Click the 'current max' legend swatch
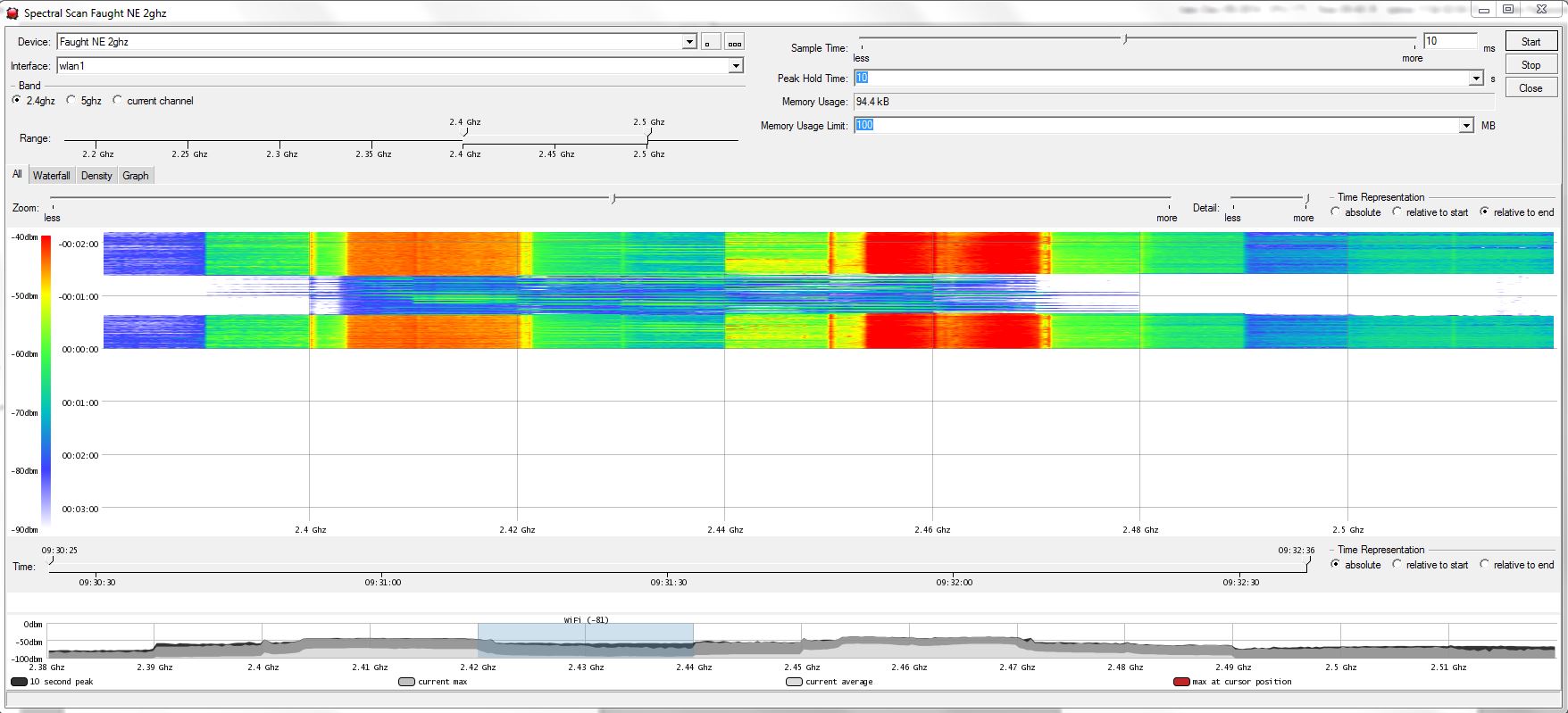The image size is (1568, 713). click(x=406, y=682)
